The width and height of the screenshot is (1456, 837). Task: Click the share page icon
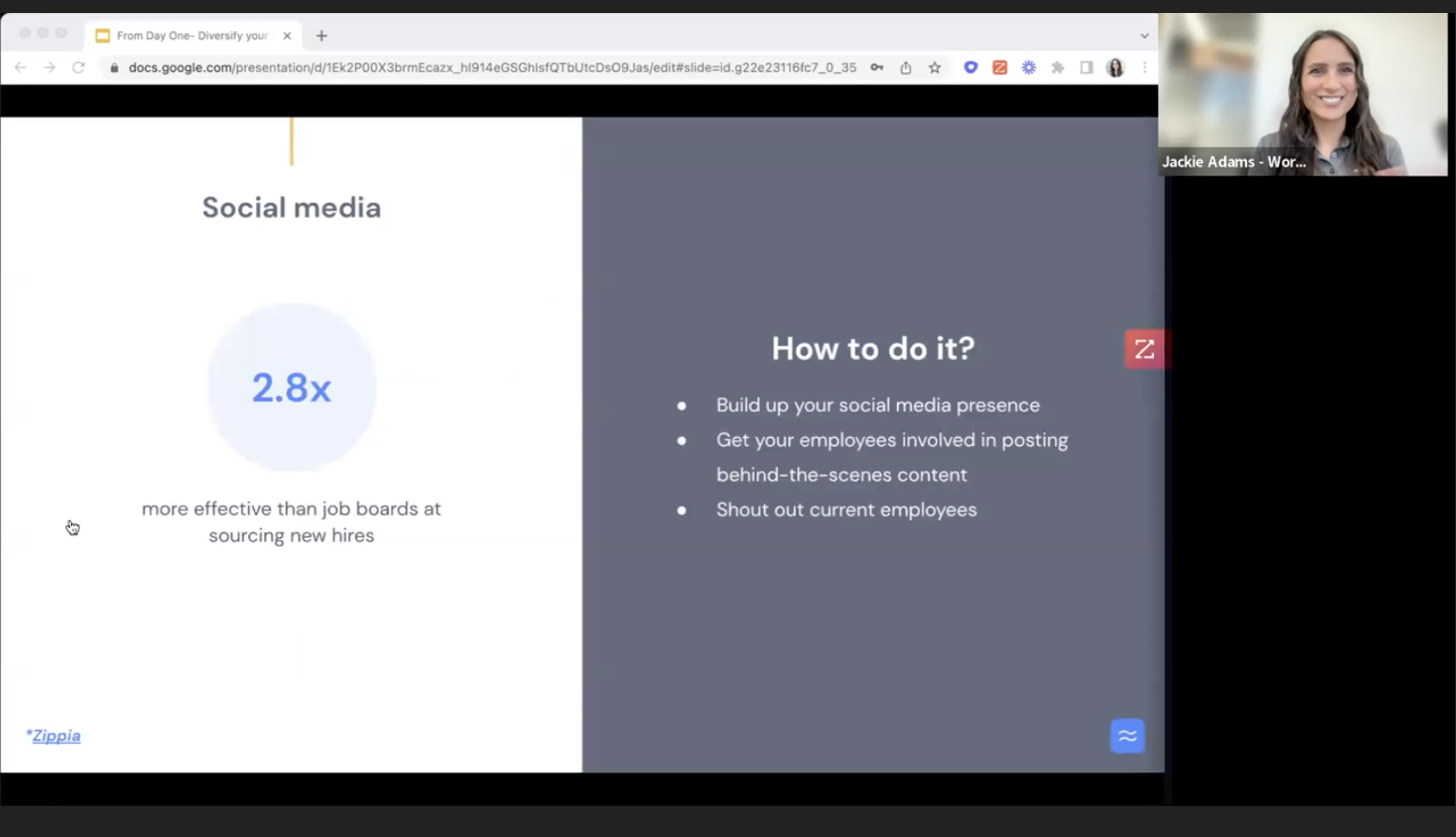click(906, 68)
